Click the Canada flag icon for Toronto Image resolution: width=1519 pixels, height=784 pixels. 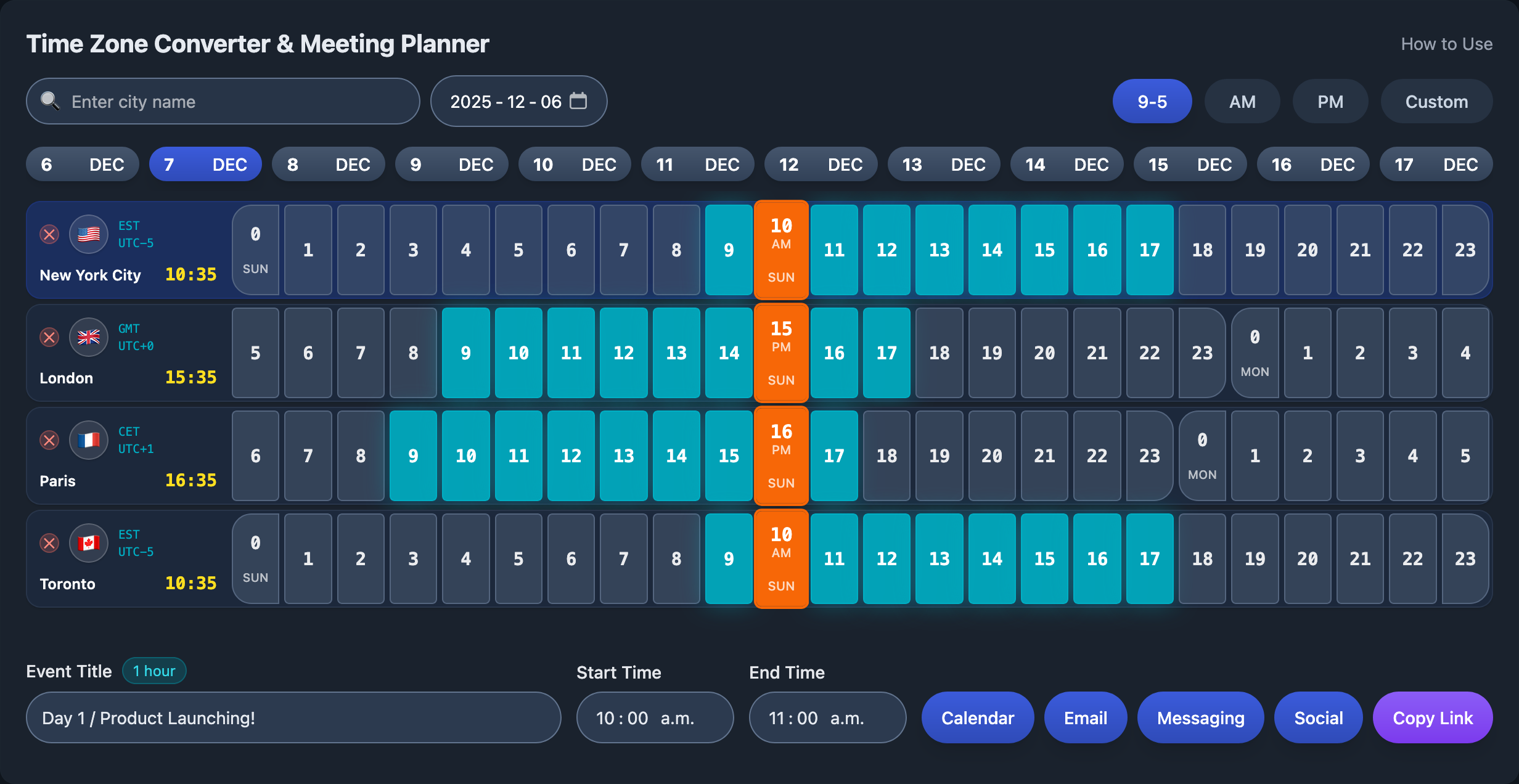point(89,543)
